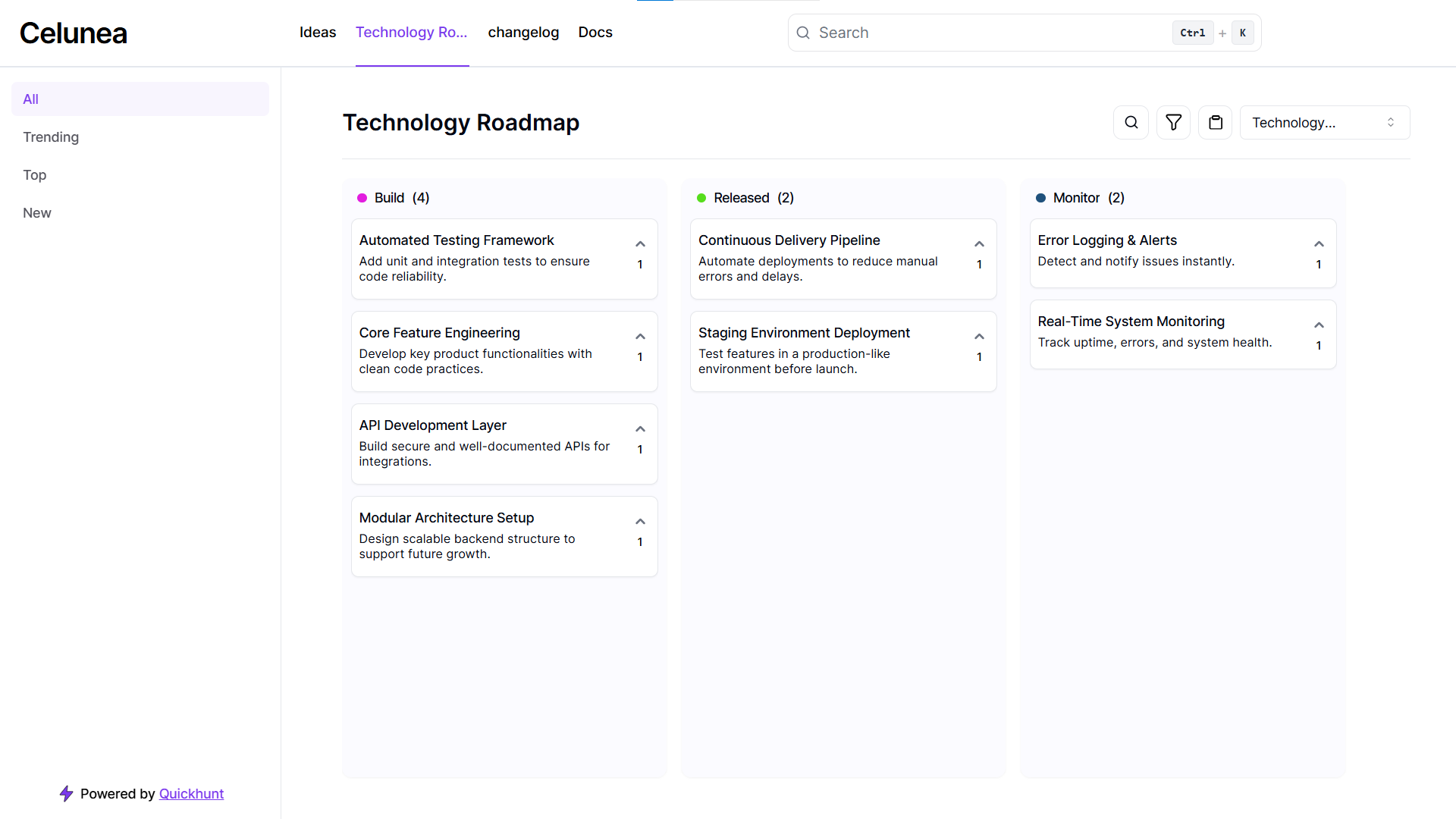This screenshot has width=1456, height=819.
Task: Click the blue Monitor status dot
Action: [1040, 198]
